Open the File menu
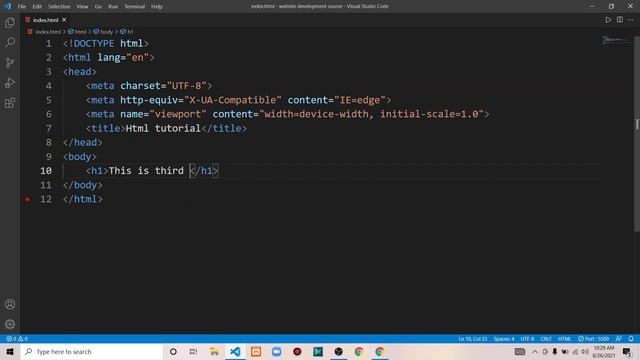 point(22,6)
